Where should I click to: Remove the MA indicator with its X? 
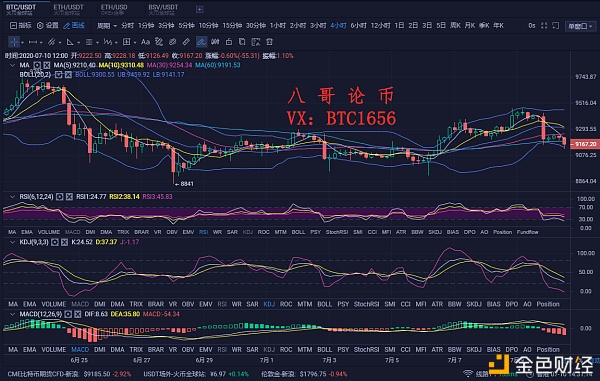47,65
